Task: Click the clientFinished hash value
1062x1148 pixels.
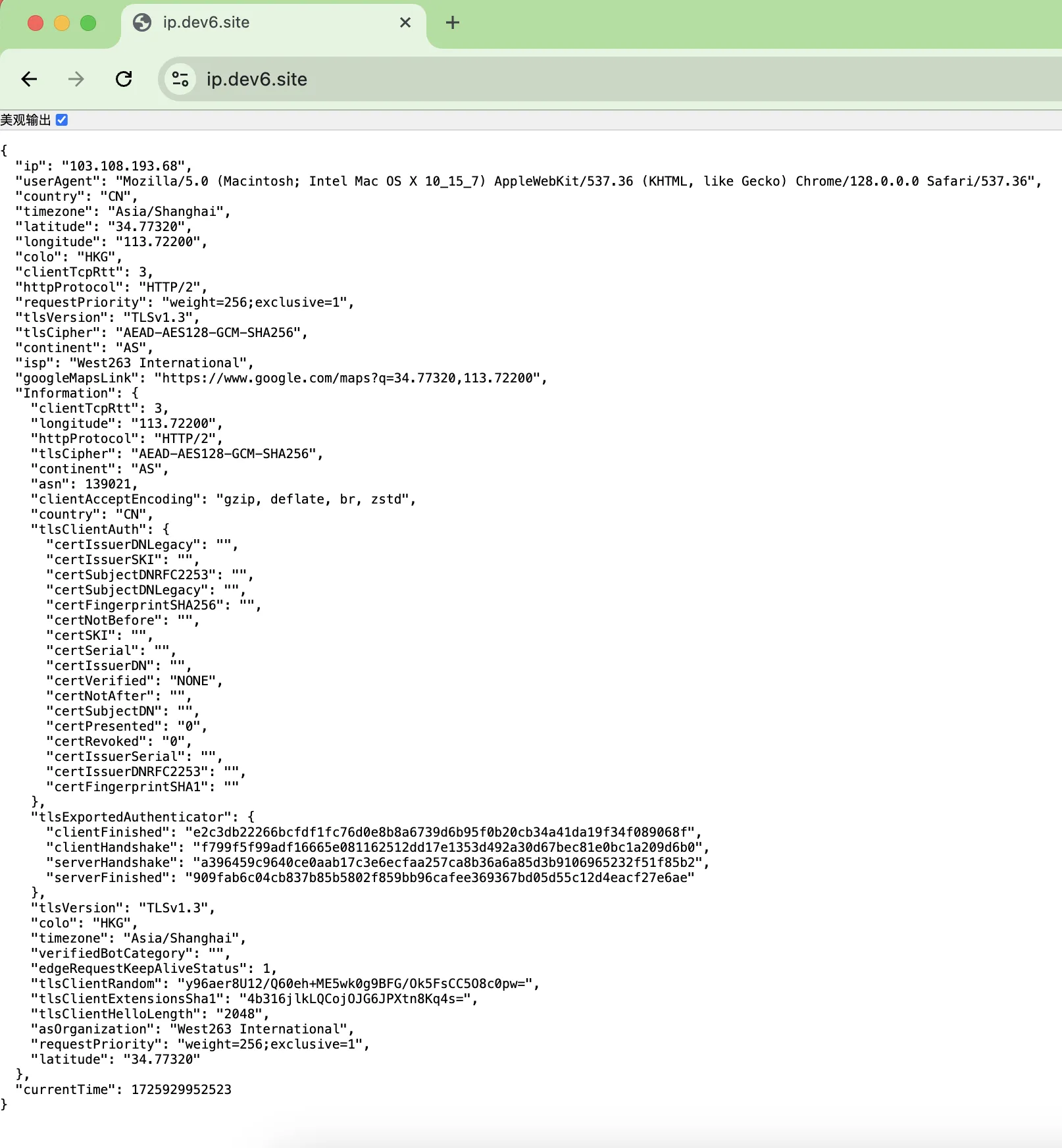Action: (x=440, y=833)
